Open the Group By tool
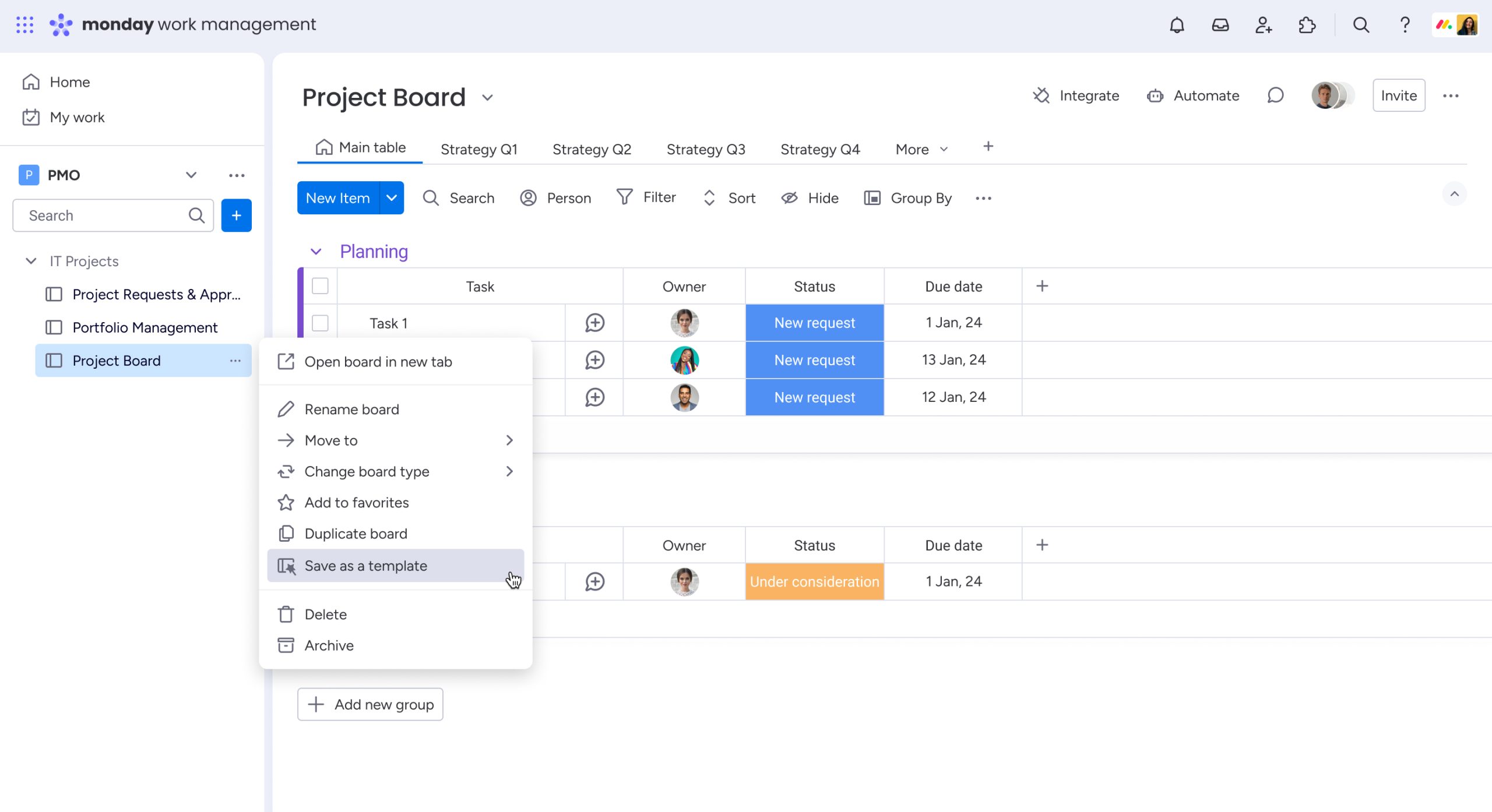 click(908, 198)
